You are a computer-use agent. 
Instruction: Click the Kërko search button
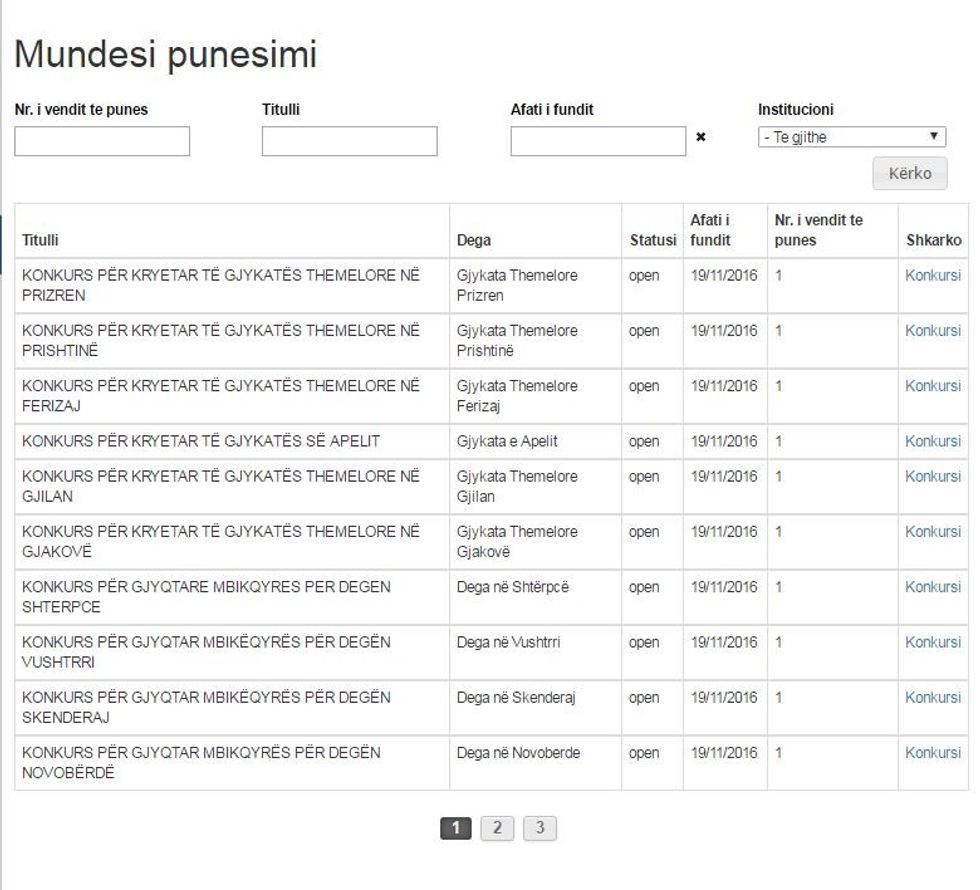pos(909,173)
